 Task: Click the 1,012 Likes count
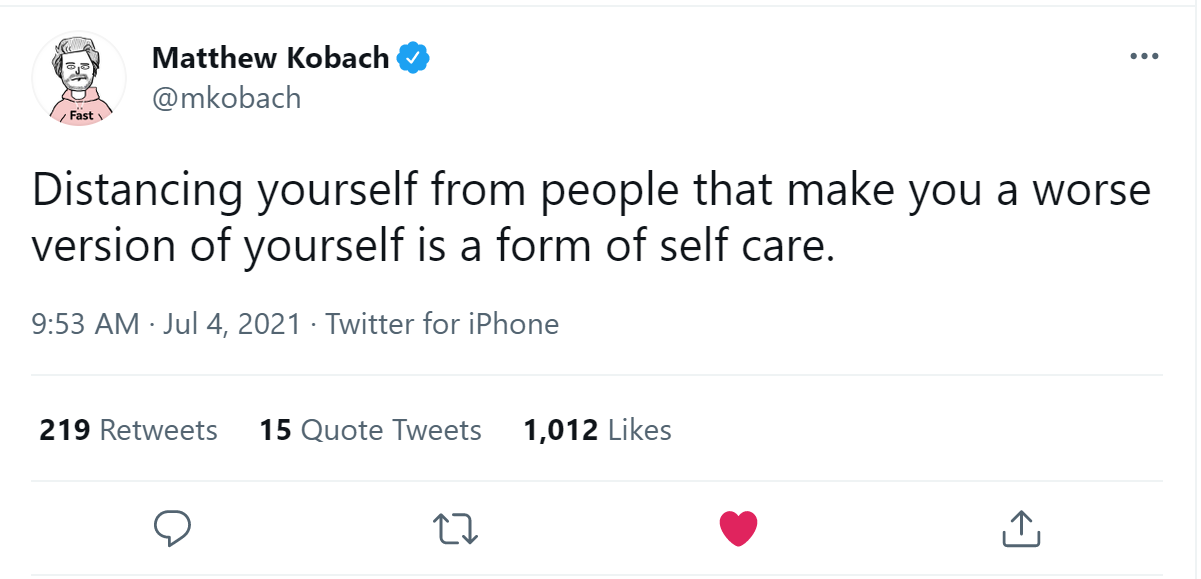click(x=596, y=430)
